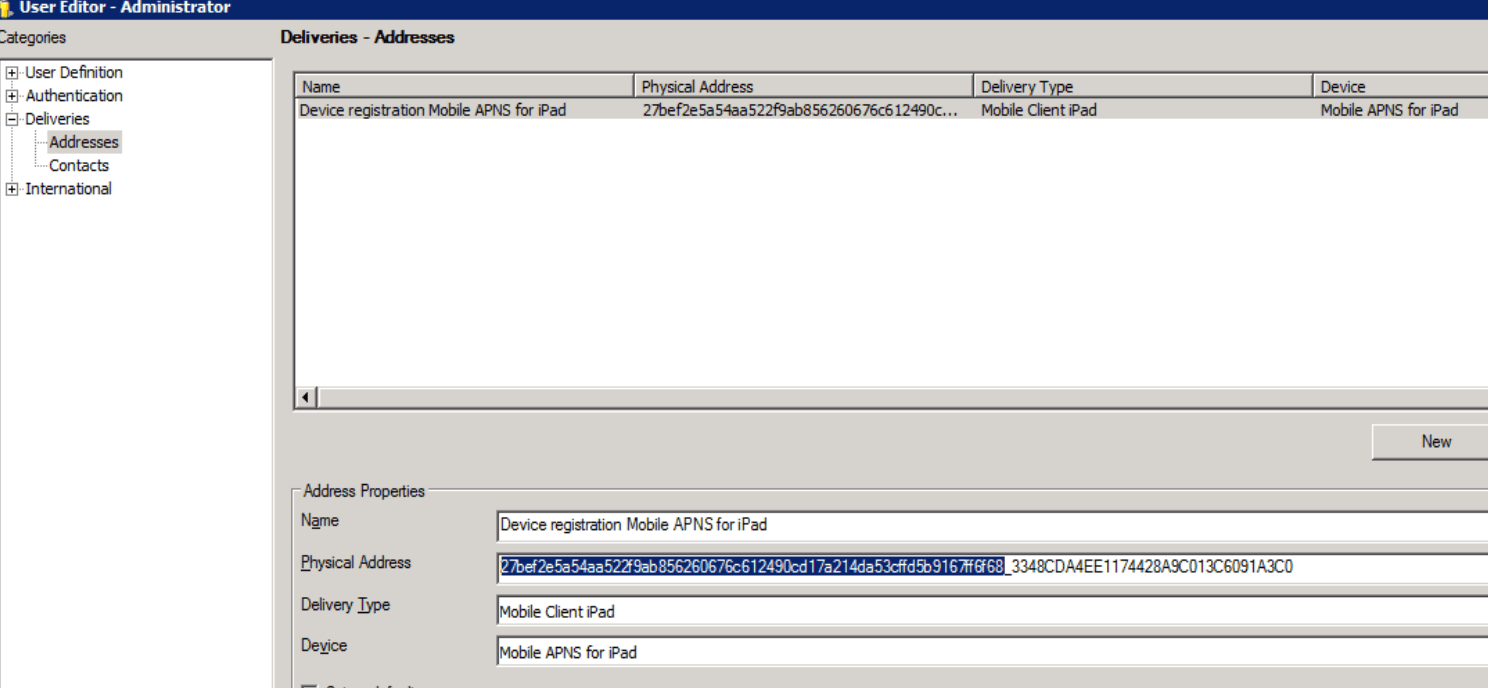The height and width of the screenshot is (688, 1488).
Task: Click the 'Delivery Type' label in Address Properties
Action: point(346,605)
